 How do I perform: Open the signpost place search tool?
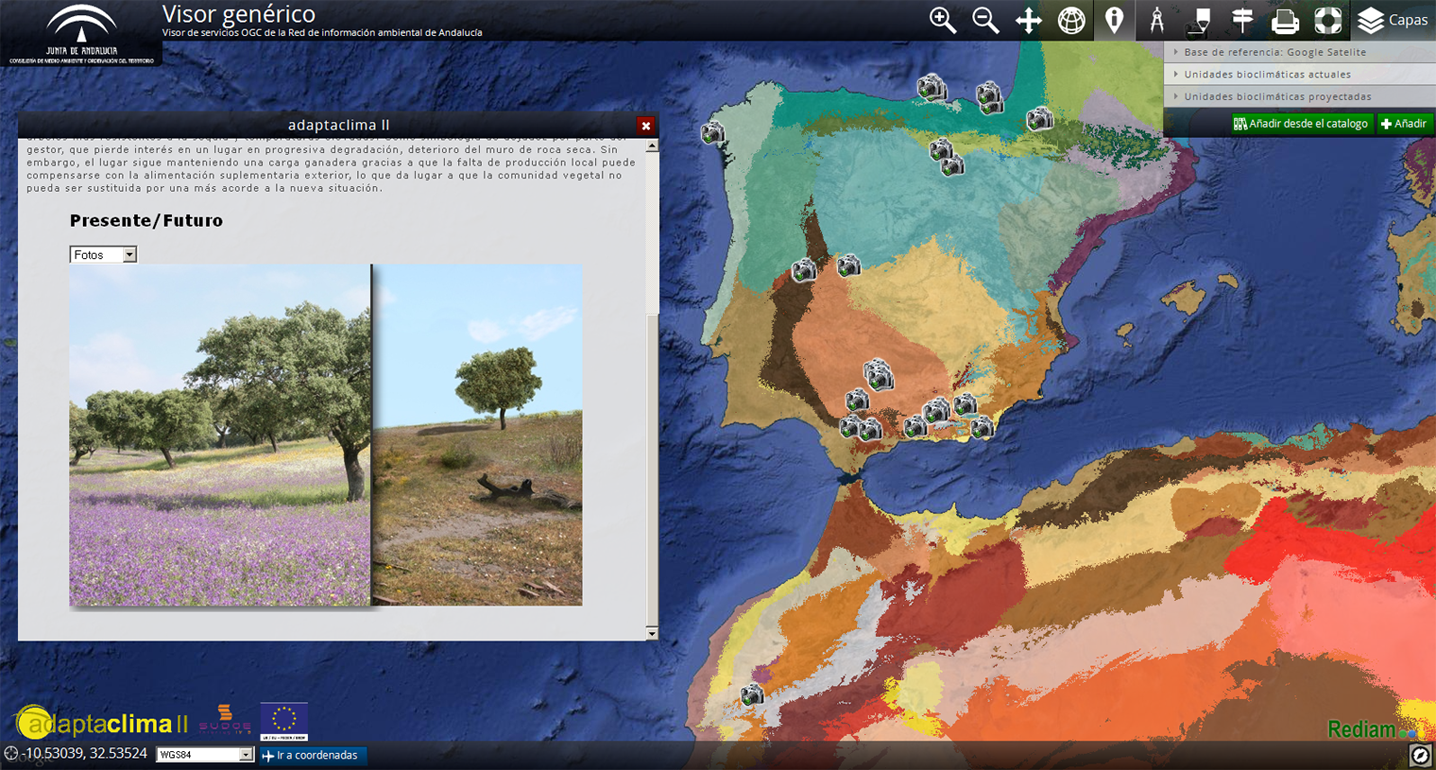tap(1242, 21)
